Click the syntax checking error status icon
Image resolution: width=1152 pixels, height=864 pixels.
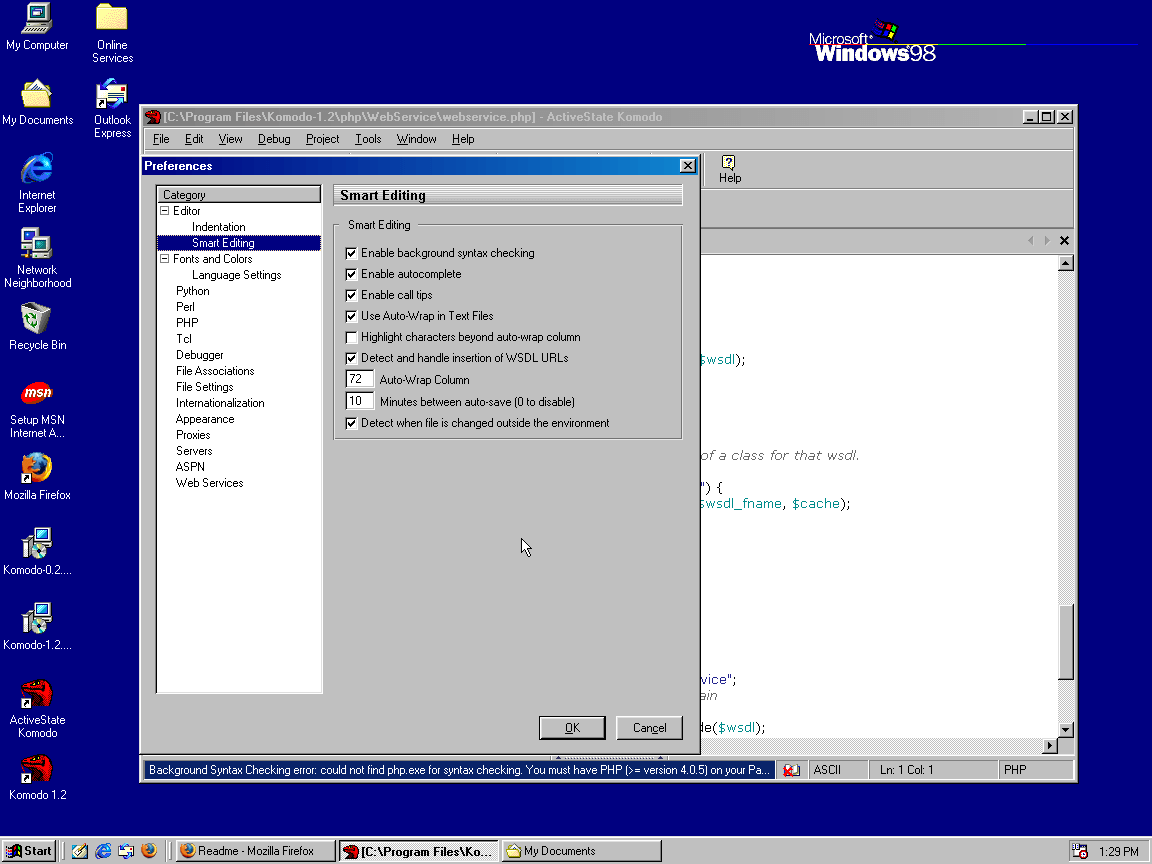[x=791, y=770]
